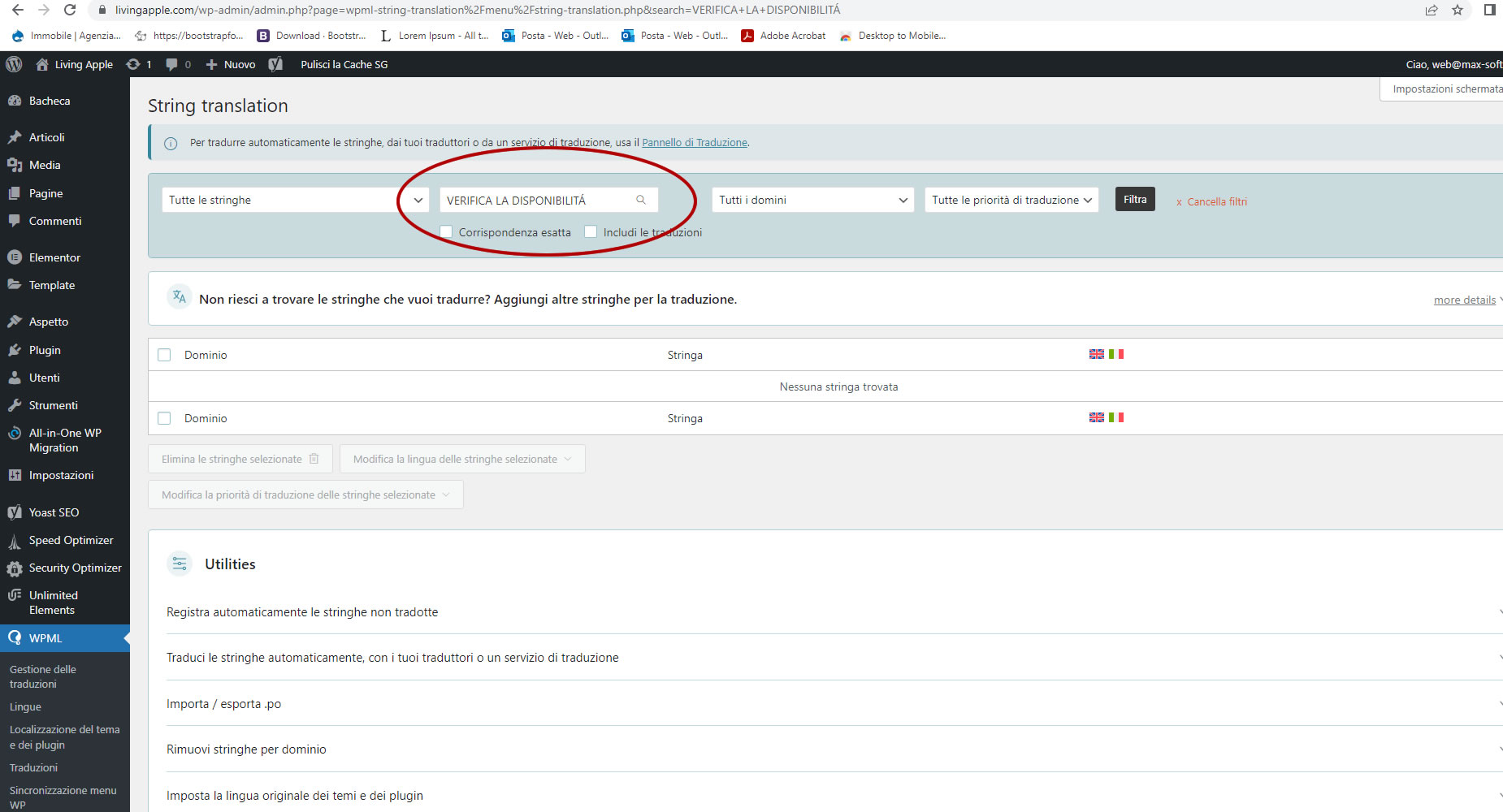Image resolution: width=1503 pixels, height=812 pixels.
Task: Follow the Pannello di Traduzione link
Action: [694, 143]
